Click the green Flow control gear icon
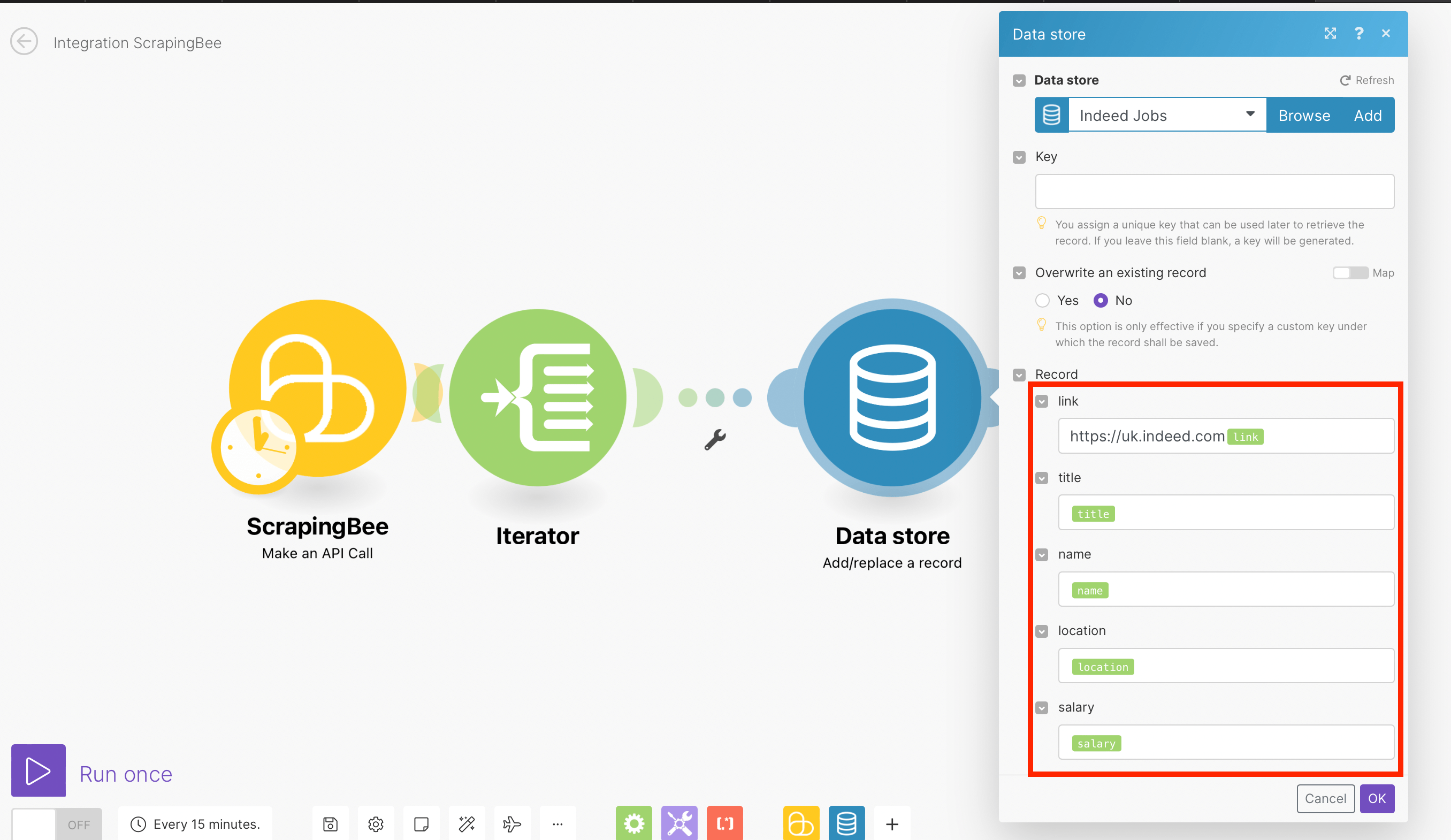This screenshot has height=840, width=1451. (633, 824)
